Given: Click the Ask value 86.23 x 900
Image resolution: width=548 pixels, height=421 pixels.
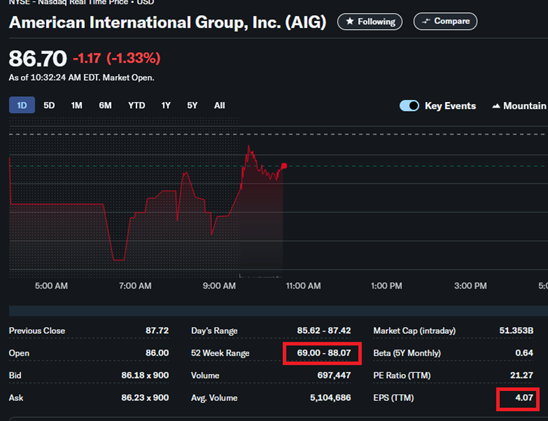Looking at the screenshot, I should coord(145,398).
